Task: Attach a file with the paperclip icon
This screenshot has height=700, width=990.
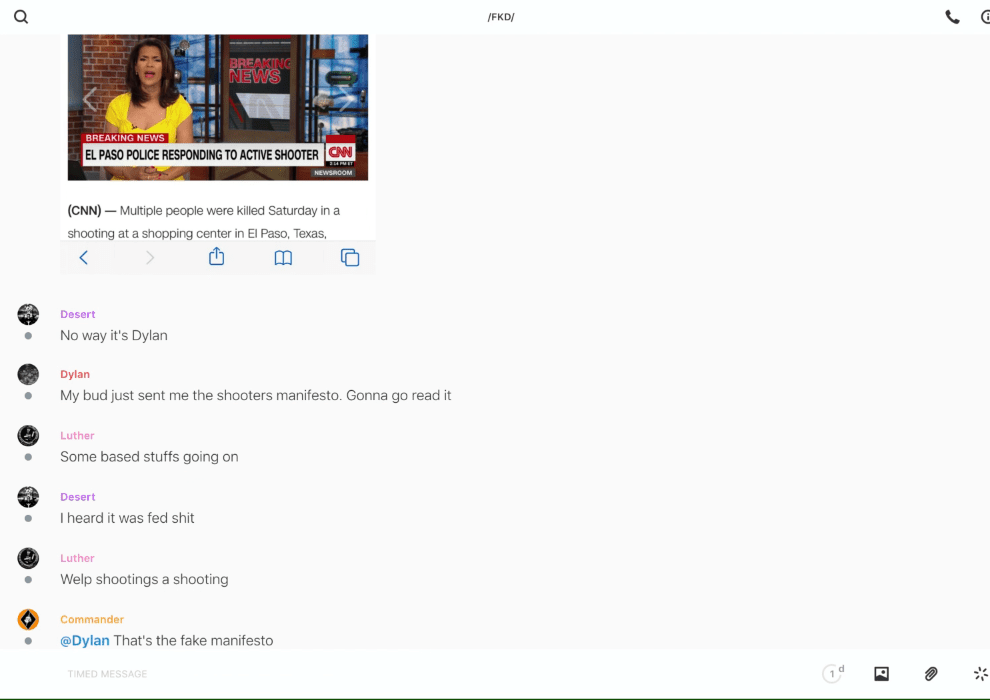Action: click(x=931, y=674)
